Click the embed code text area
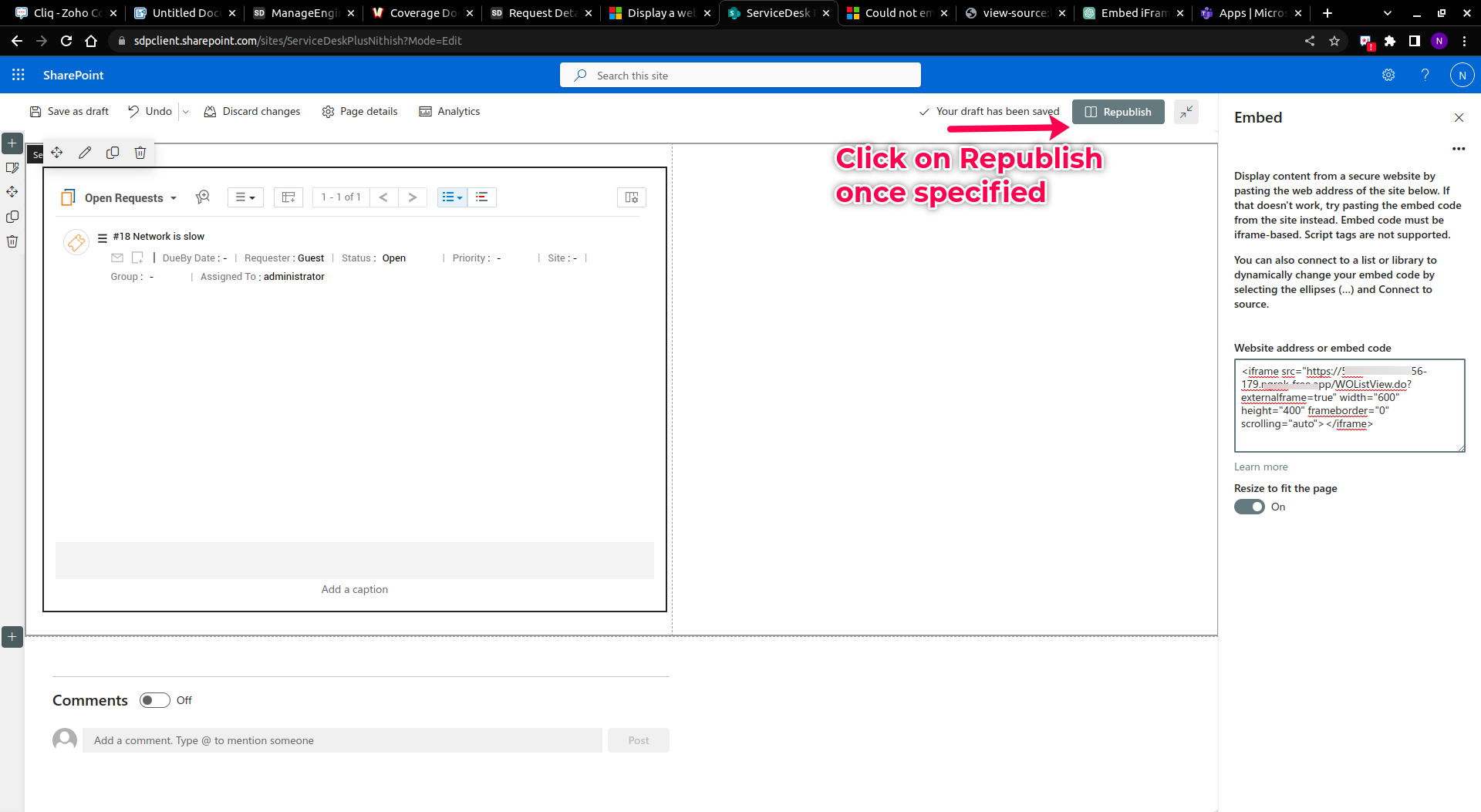 tap(1349, 406)
